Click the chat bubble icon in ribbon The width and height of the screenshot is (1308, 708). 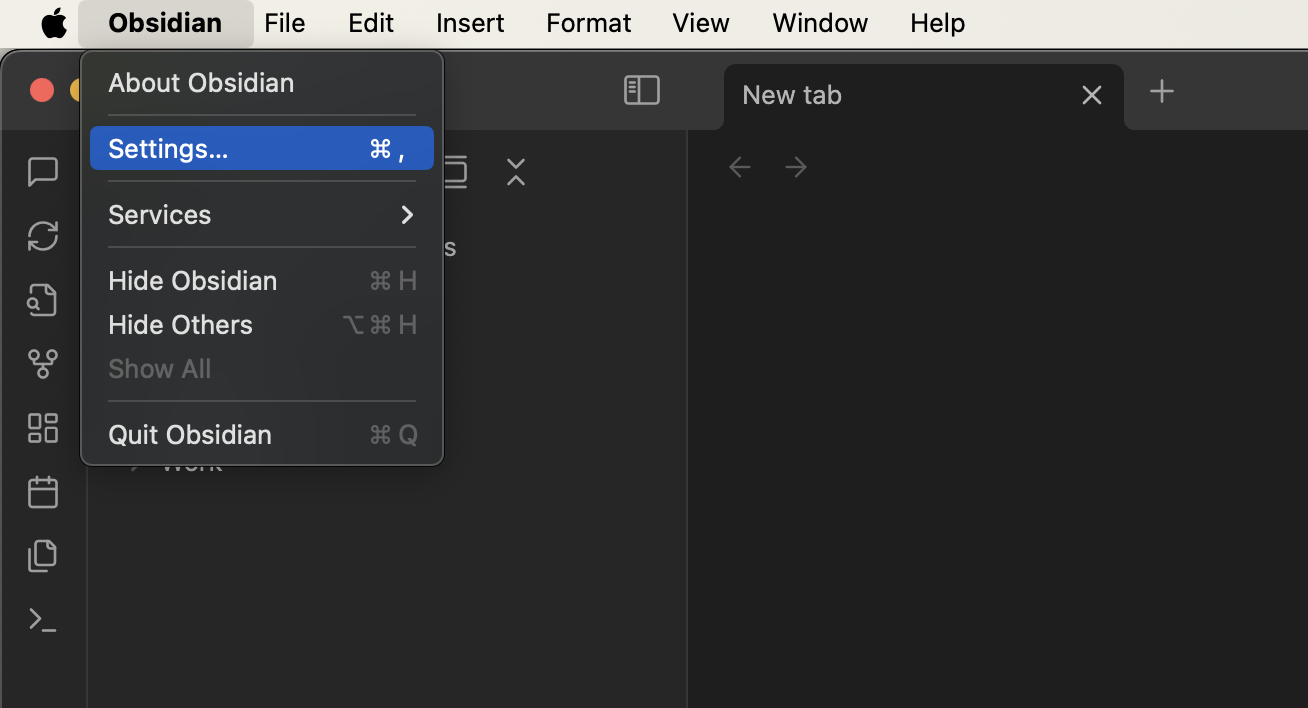point(42,172)
